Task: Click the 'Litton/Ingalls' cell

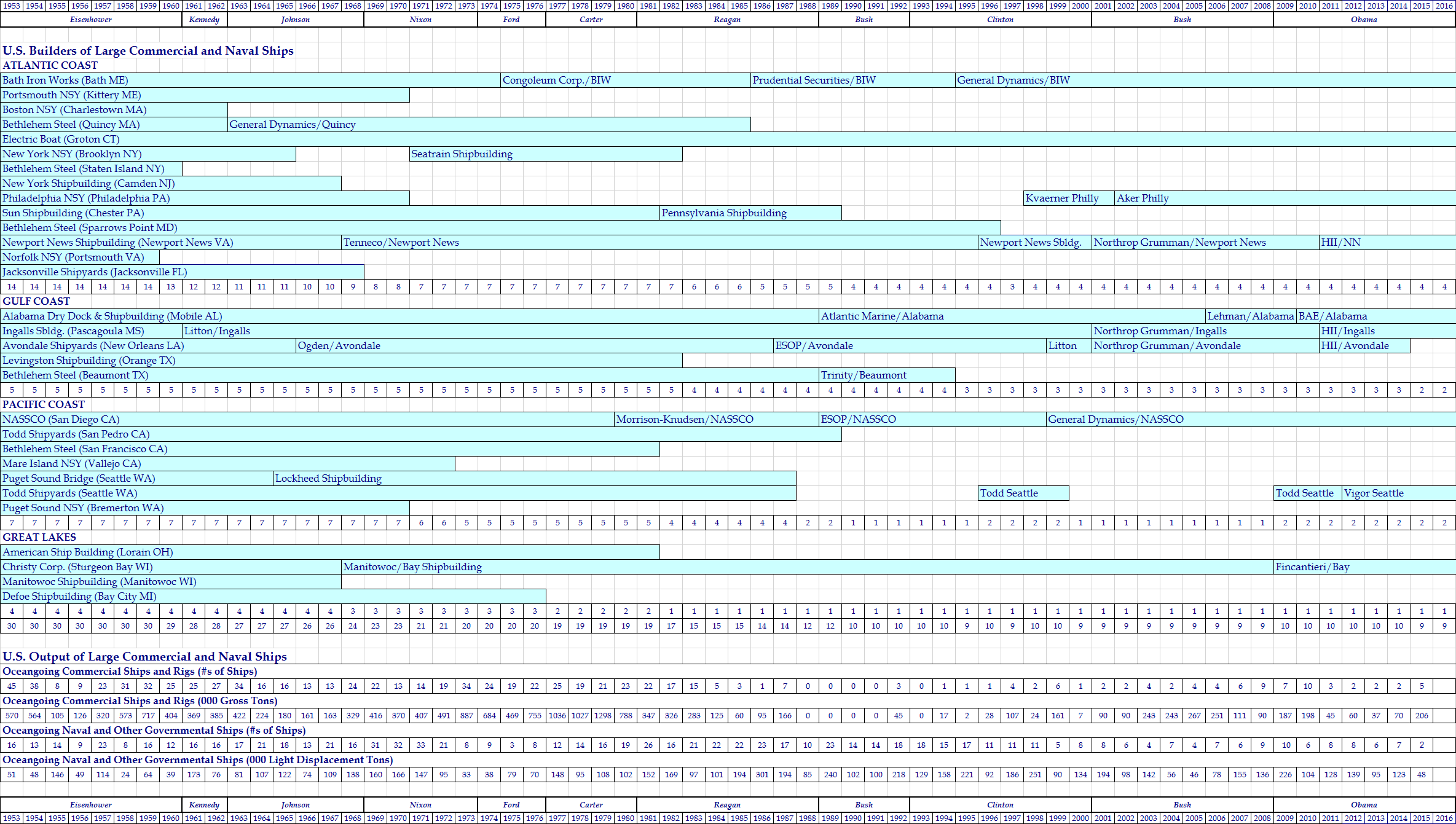Action: click(x=637, y=331)
